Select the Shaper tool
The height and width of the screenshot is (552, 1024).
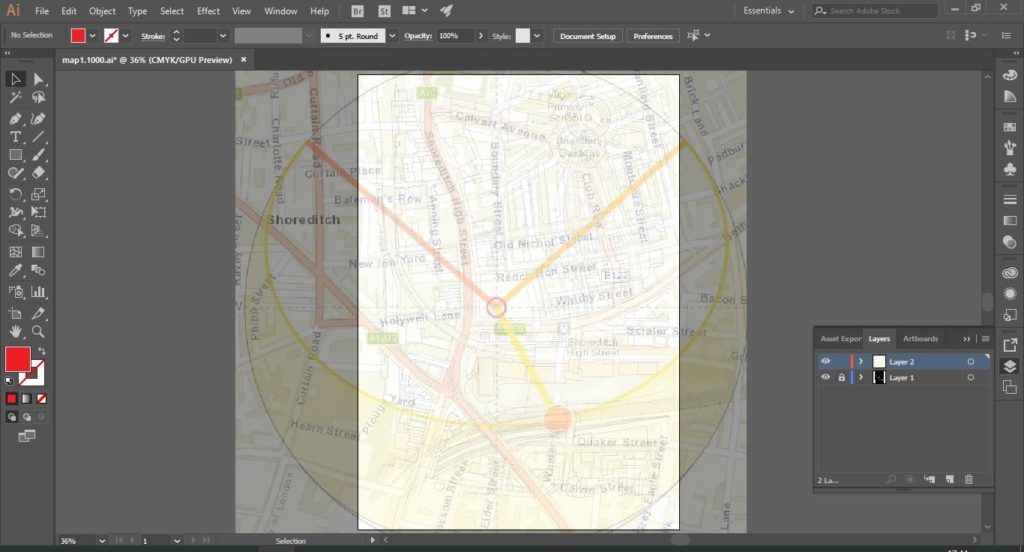[15, 173]
